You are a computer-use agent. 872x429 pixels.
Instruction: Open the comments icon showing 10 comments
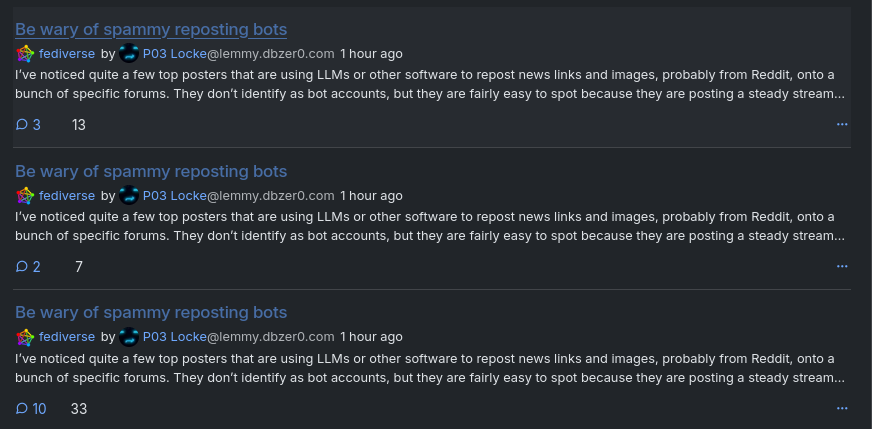pos(31,409)
